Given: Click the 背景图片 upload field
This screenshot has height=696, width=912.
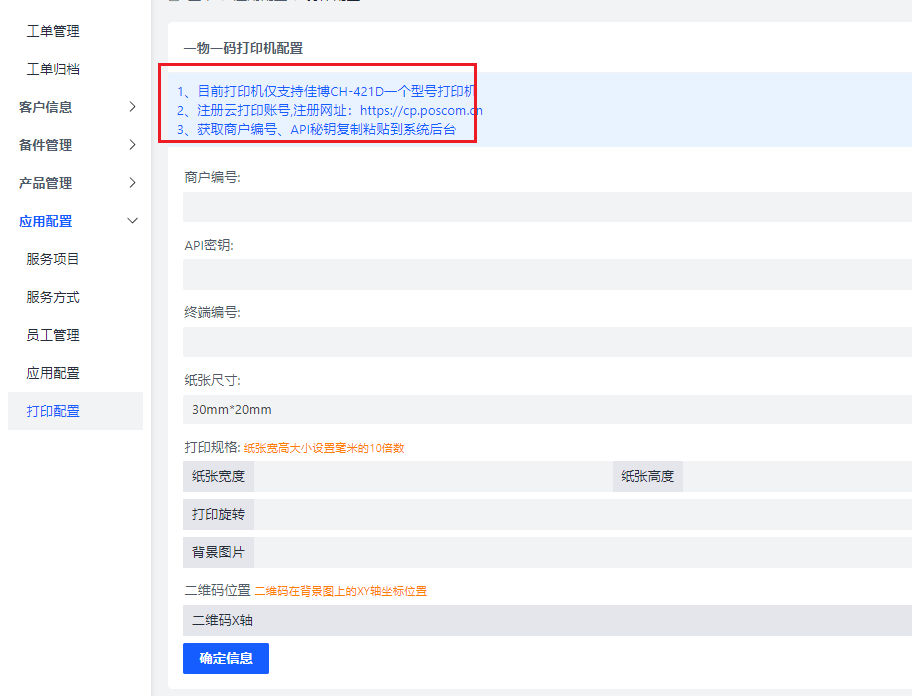Looking at the screenshot, I should [x=450, y=551].
